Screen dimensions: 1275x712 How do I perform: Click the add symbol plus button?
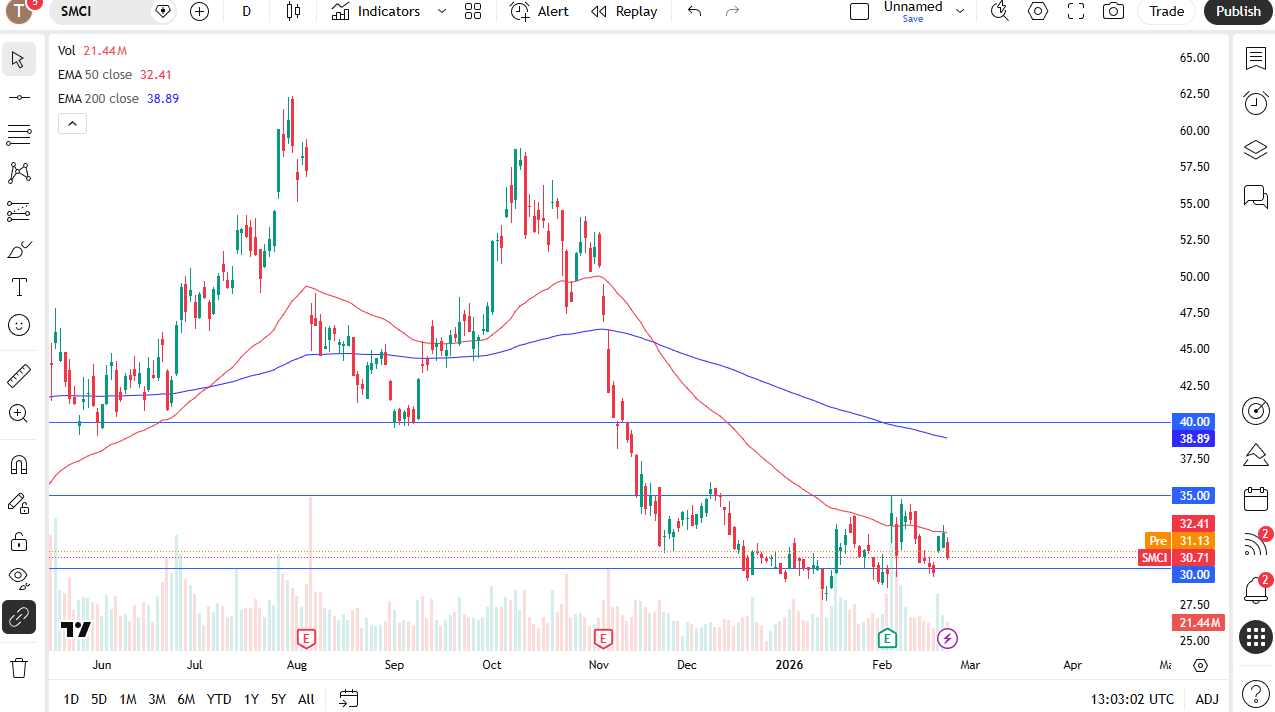point(200,11)
